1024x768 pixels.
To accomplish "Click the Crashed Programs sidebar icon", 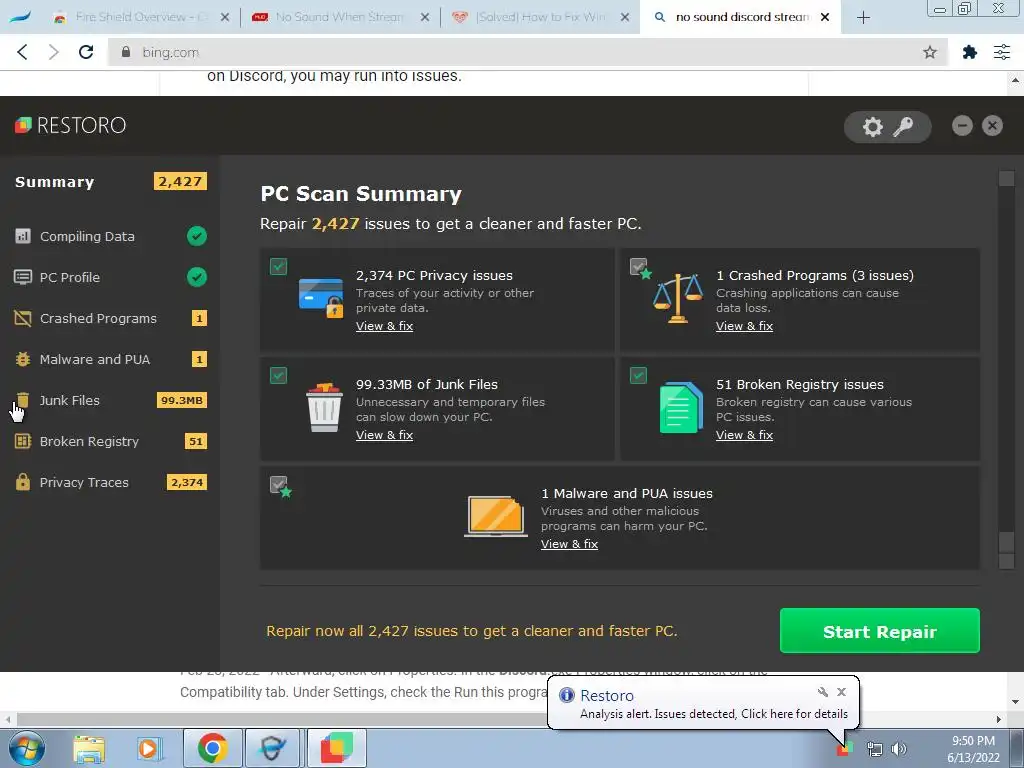I will (x=23, y=318).
